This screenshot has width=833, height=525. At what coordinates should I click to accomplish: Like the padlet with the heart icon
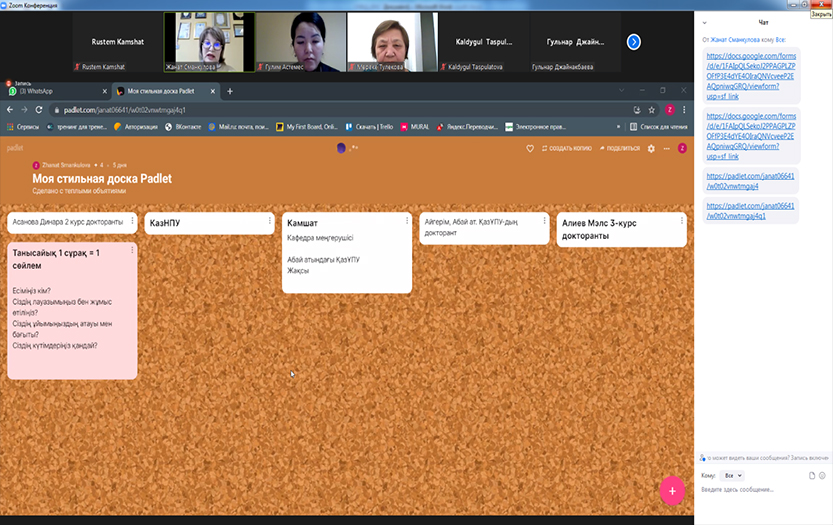click(x=531, y=148)
